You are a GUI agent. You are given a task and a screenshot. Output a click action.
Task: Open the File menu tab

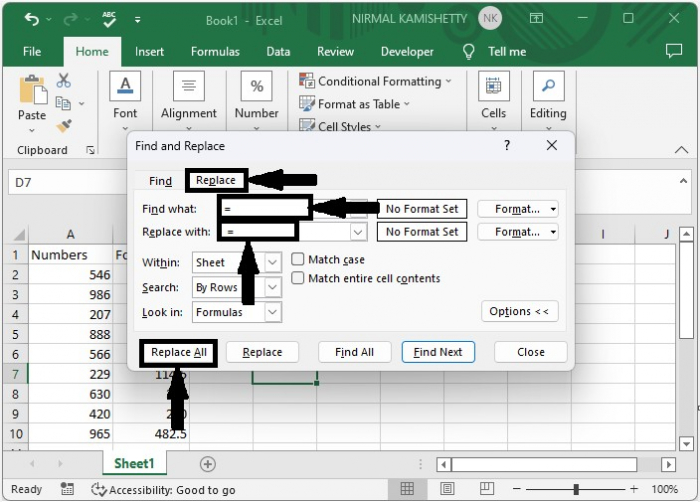click(x=32, y=52)
